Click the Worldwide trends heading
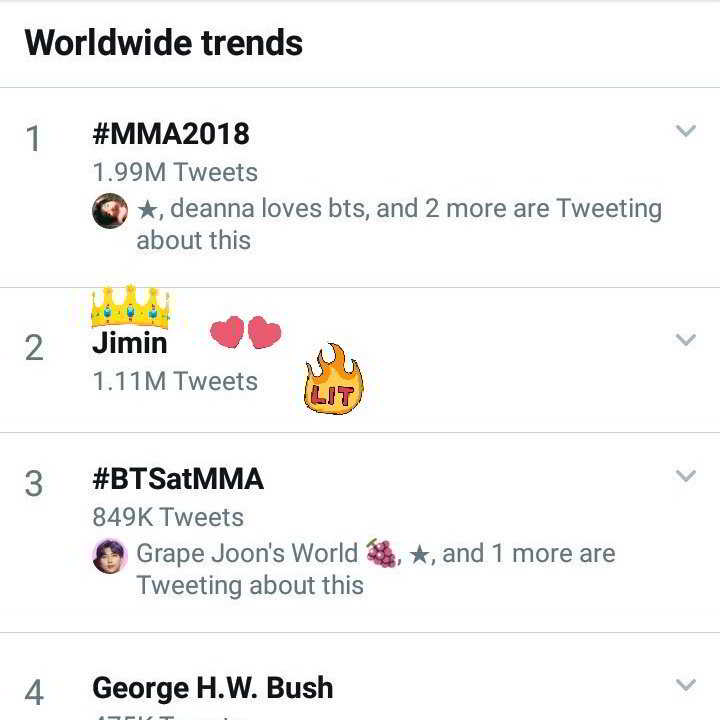This screenshot has width=720, height=720. 163,43
